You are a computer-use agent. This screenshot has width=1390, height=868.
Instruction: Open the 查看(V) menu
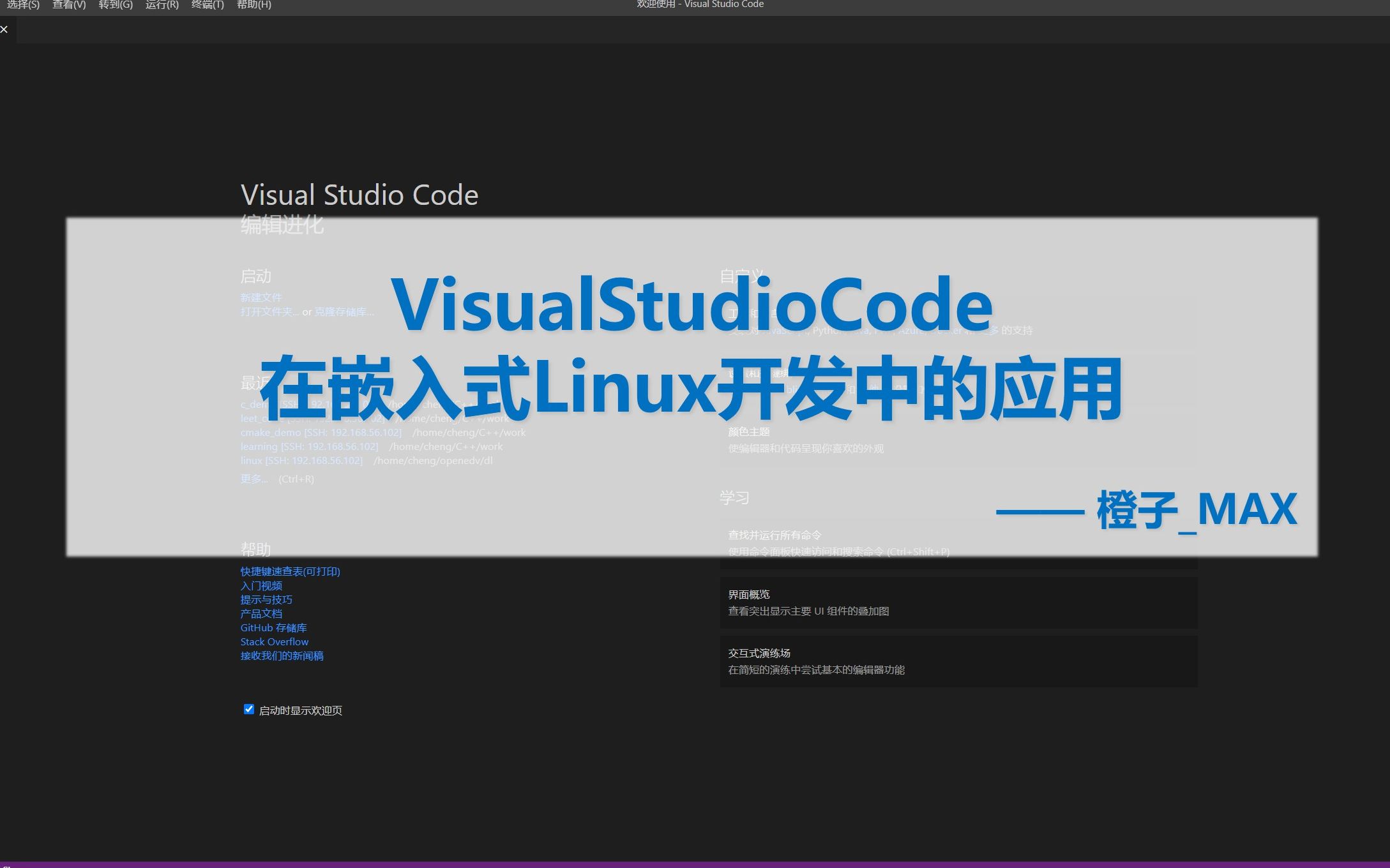click(x=69, y=5)
